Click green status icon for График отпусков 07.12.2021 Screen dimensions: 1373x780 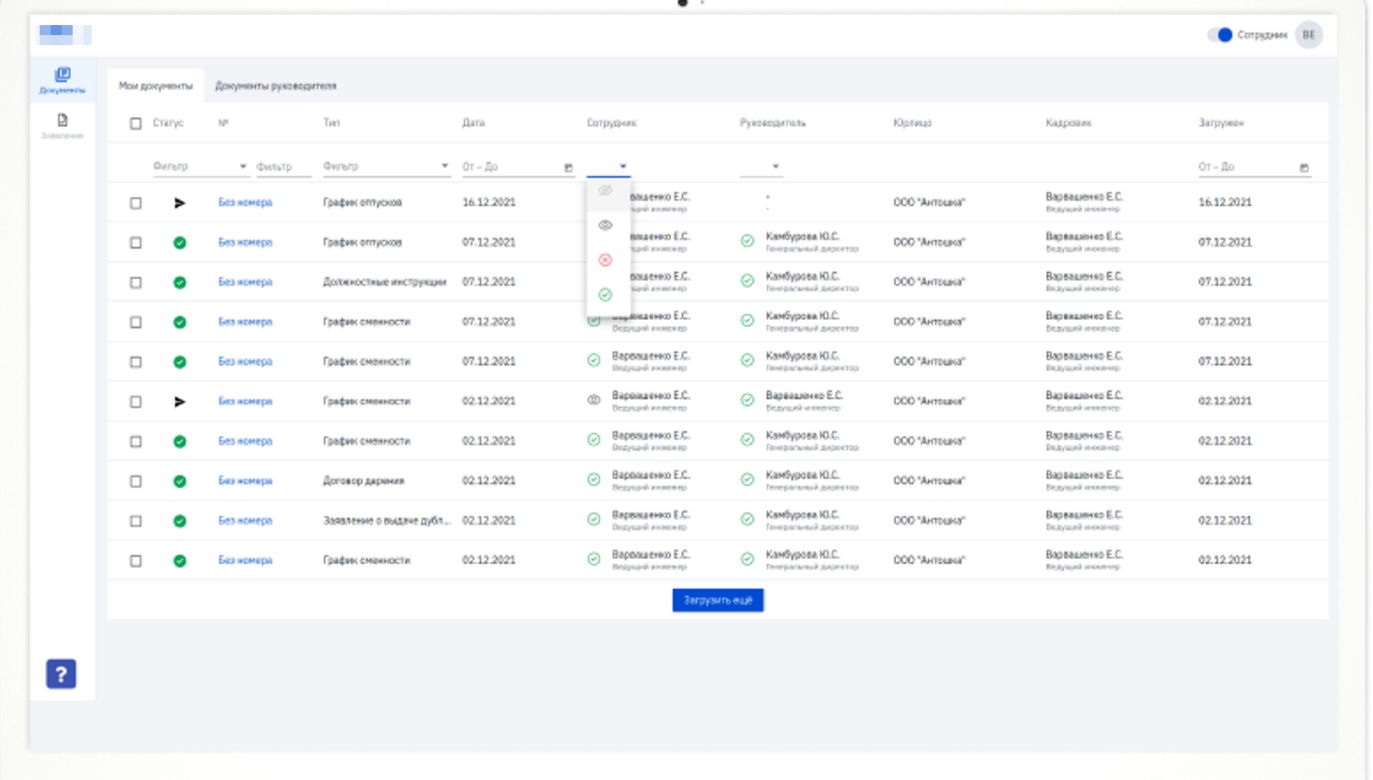point(180,243)
